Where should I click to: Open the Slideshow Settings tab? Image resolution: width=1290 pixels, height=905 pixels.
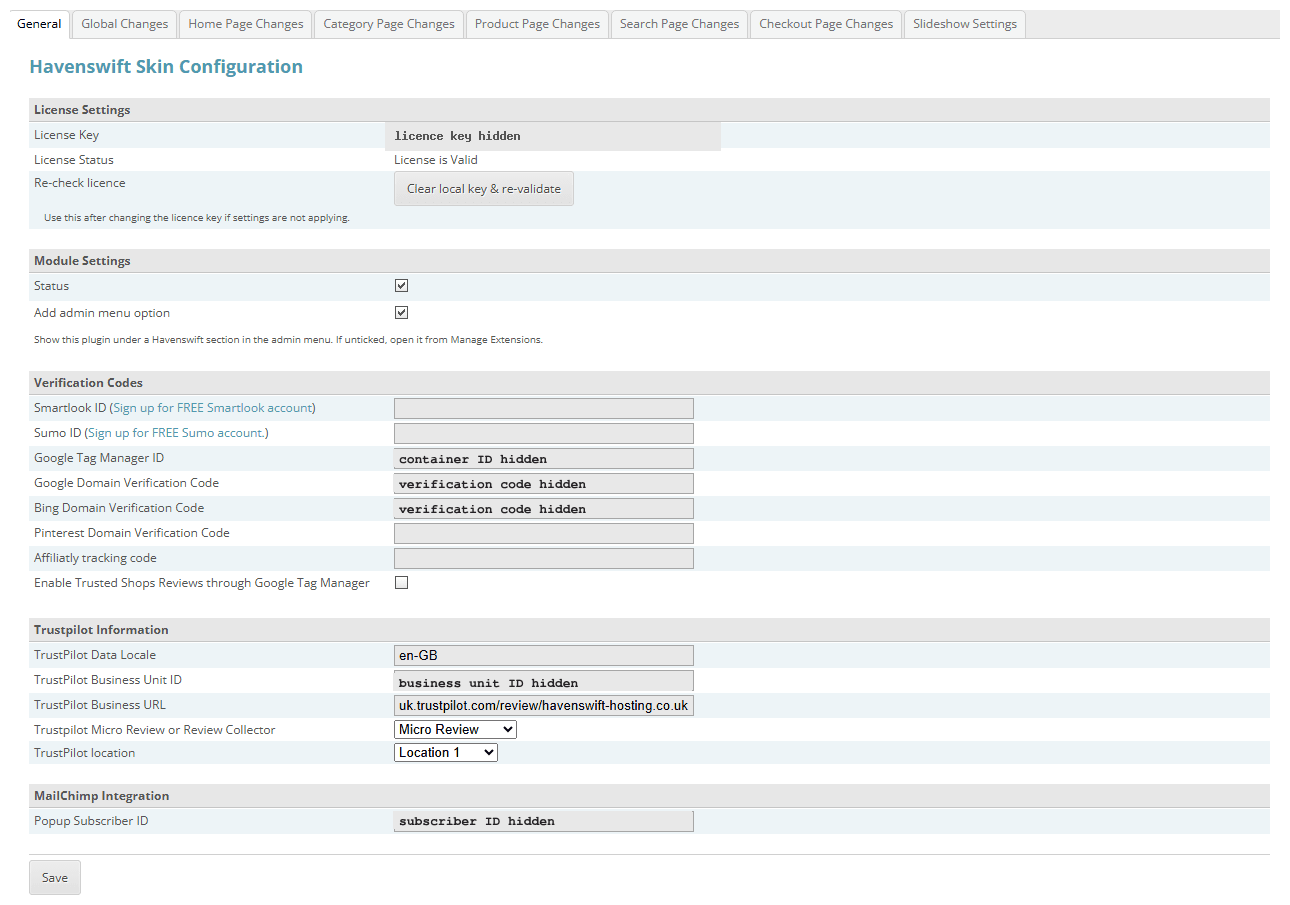click(964, 24)
